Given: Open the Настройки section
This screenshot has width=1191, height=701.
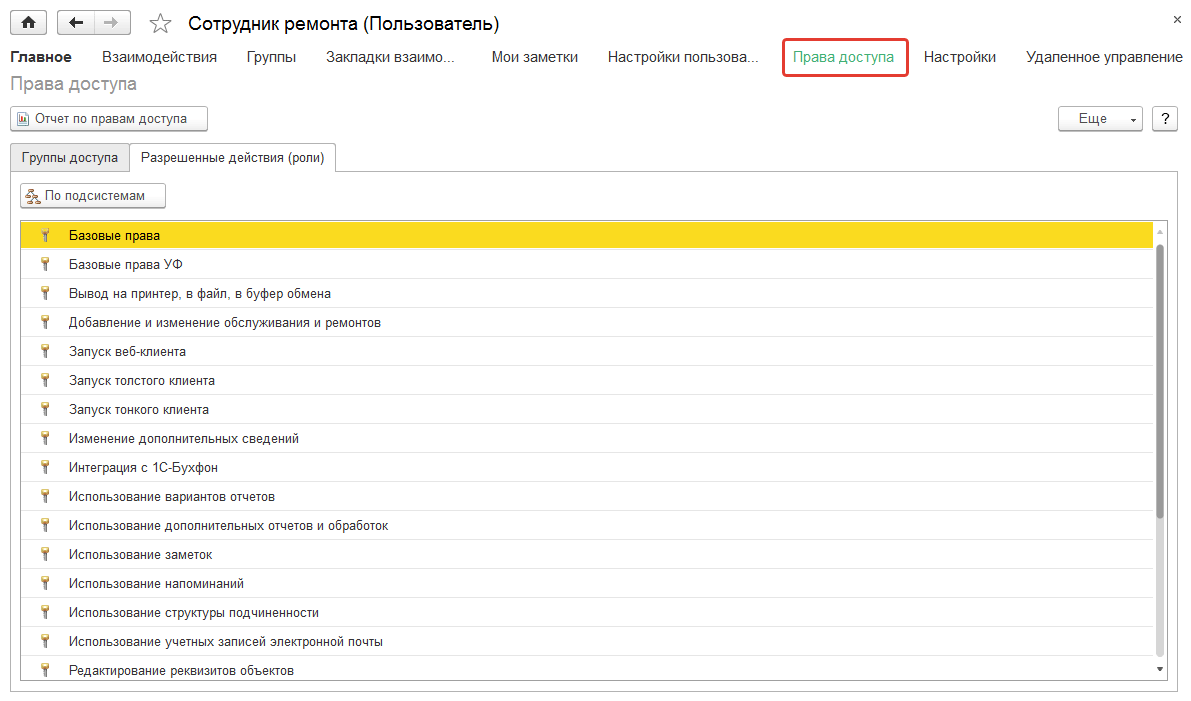Looking at the screenshot, I should [x=959, y=57].
